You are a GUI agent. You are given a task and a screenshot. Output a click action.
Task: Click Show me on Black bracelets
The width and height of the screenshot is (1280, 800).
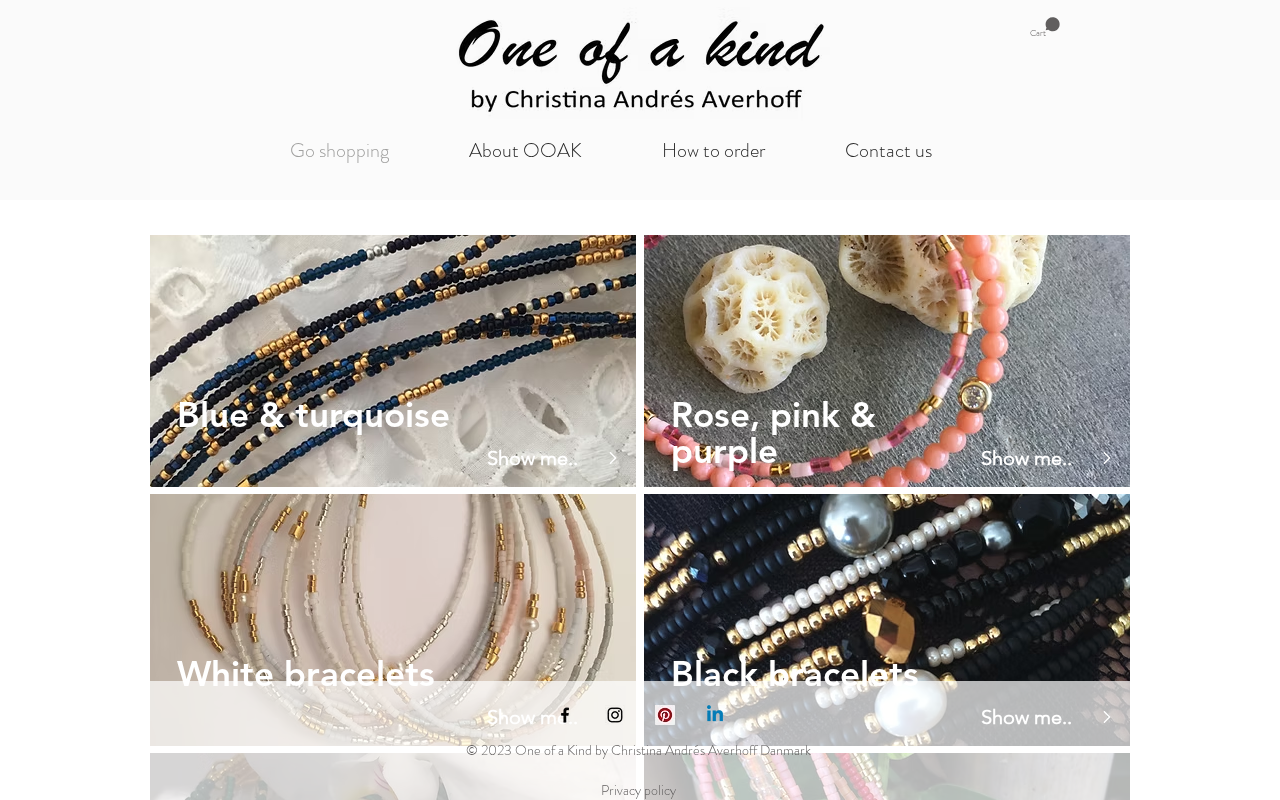tap(1026, 717)
